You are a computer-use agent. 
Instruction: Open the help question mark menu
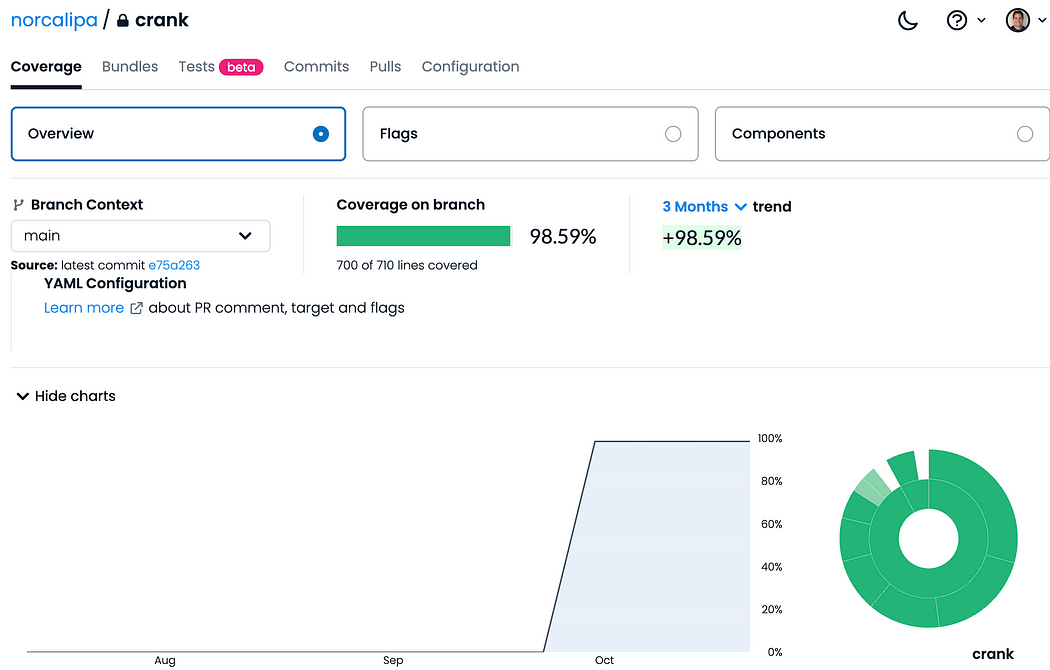click(x=957, y=20)
